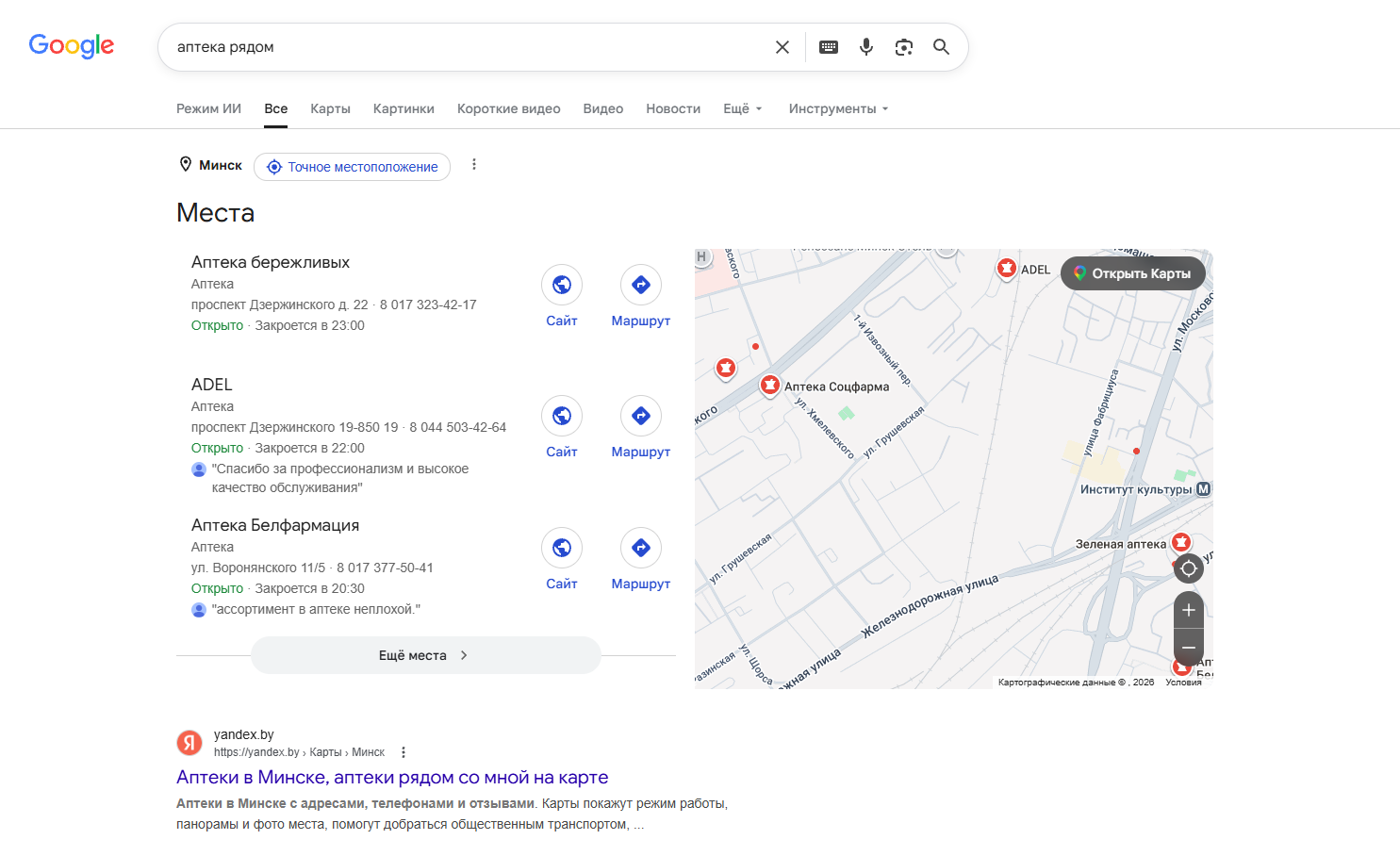Click 'Закроется в 22:00' hours text
This screenshot has height=856, width=1400.
pyautogui.click(x=309, y=448)
